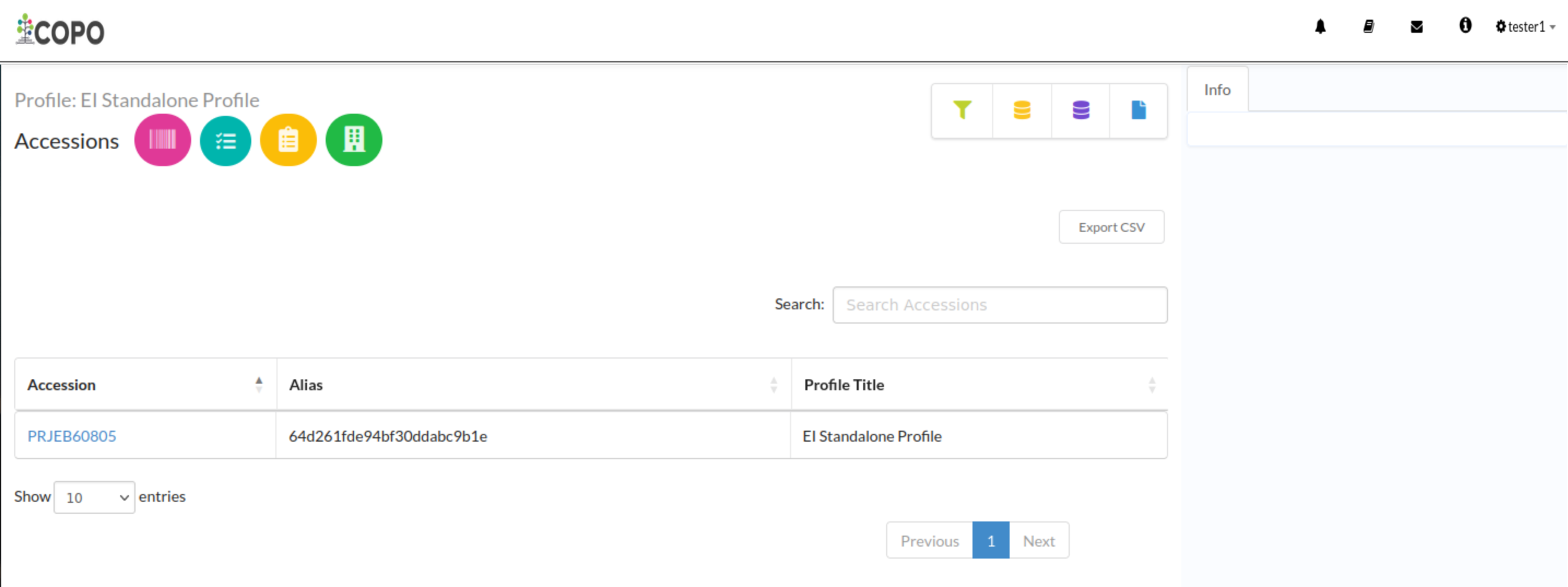
Task: Open the notifications bell
Action: coord(1319,27)
